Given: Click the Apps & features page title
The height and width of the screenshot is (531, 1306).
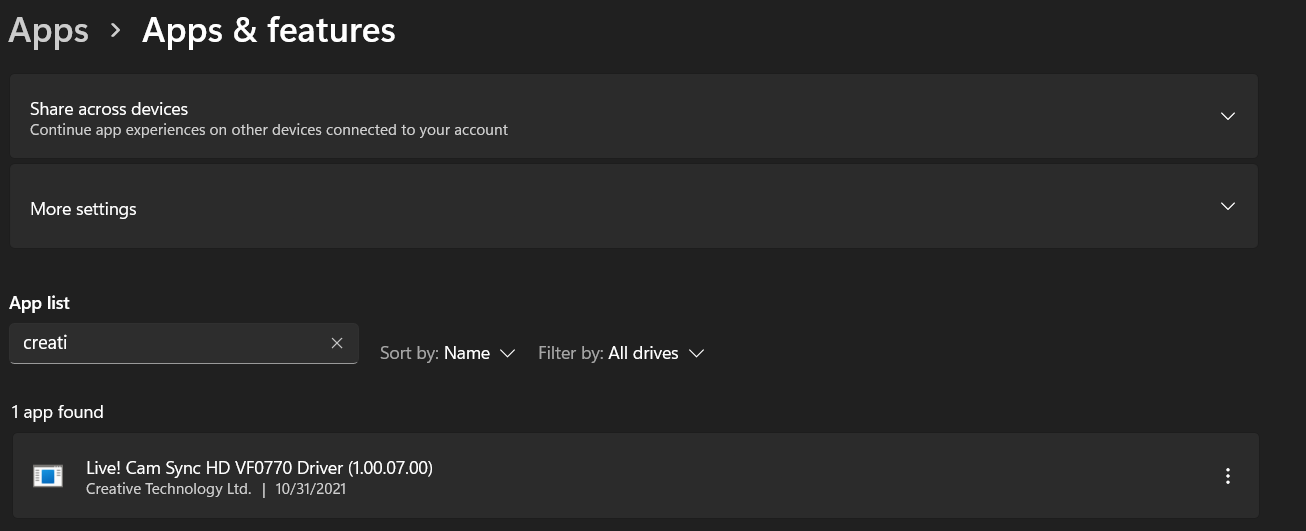Looking at the screenshot, I should (x=269, y=31).
